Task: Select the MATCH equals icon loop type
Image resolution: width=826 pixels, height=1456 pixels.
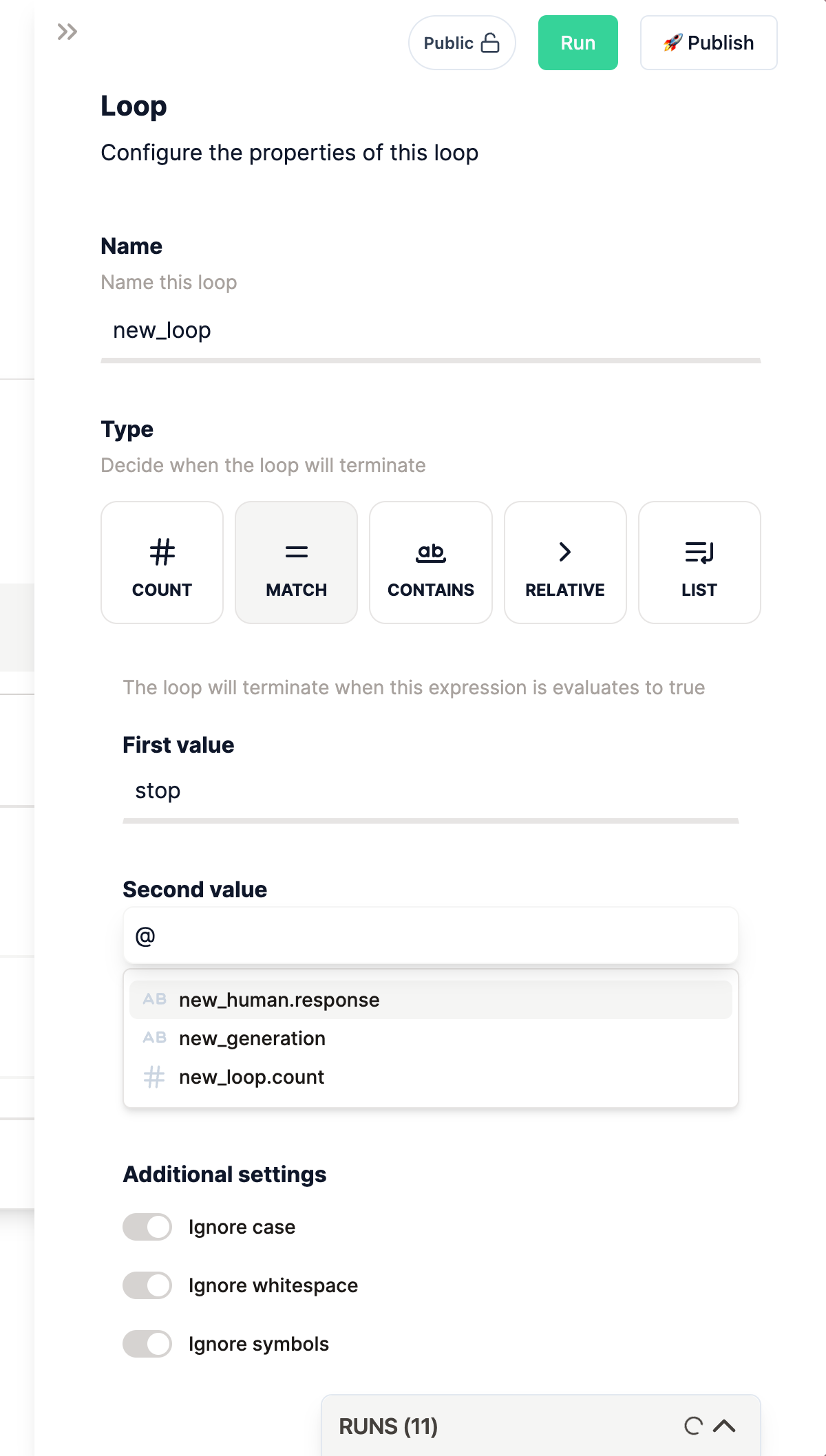Action: (x=296, y=562)
